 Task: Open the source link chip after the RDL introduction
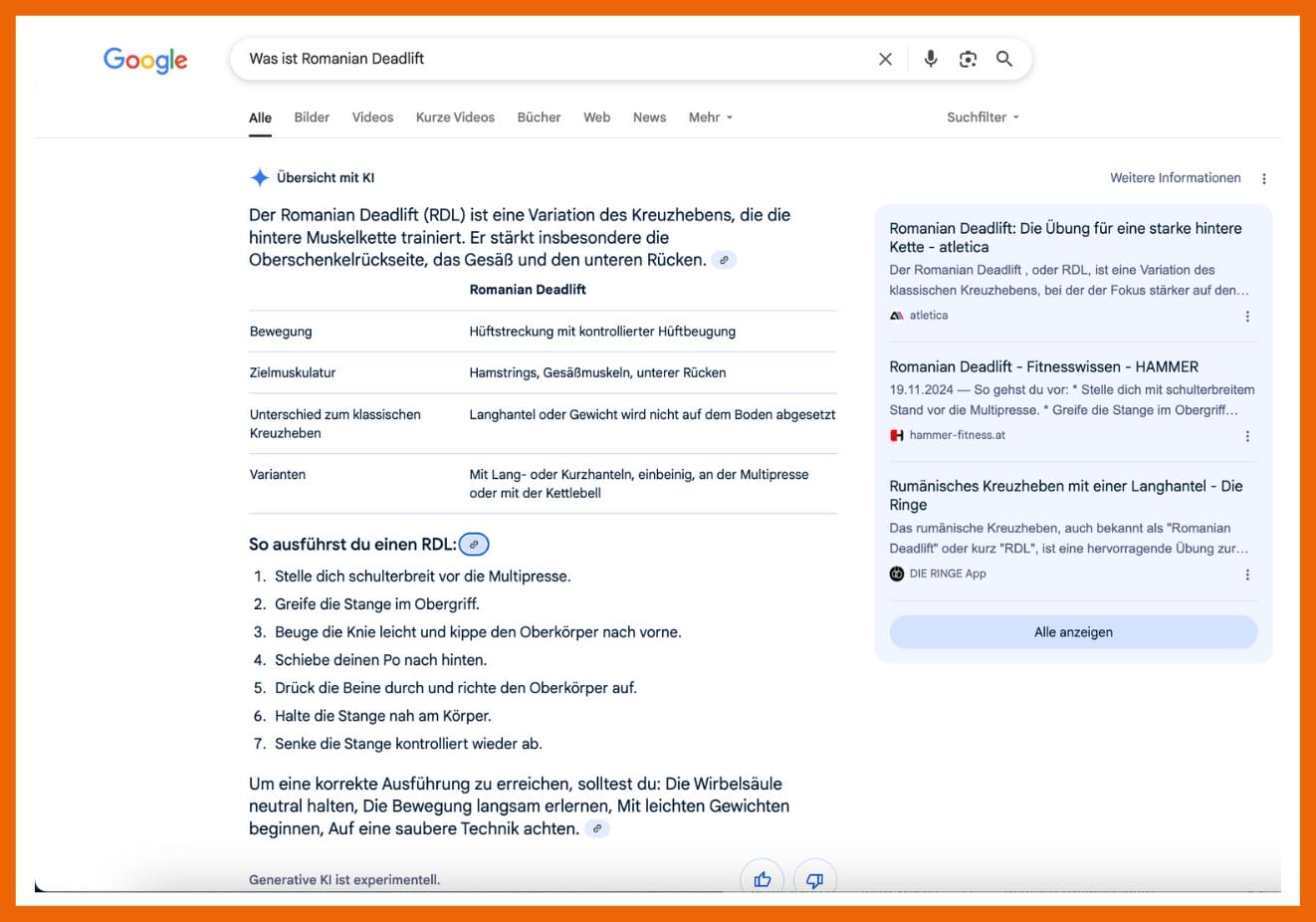(724, 260)
